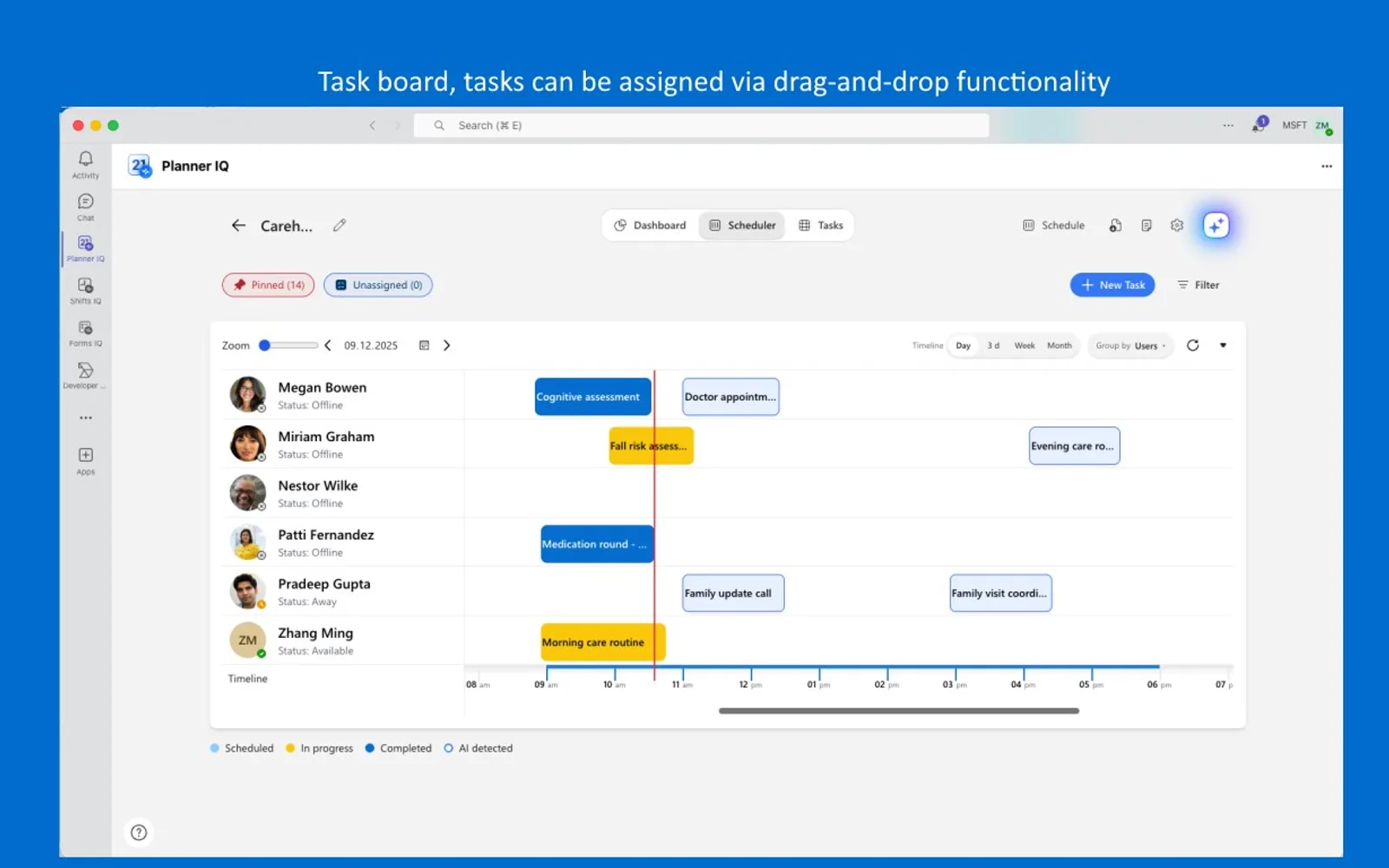Image resolution: width=1389 pixels, height=868 pixels.
Task: Open Chat in the sidebar
Action: click(85, 207)
